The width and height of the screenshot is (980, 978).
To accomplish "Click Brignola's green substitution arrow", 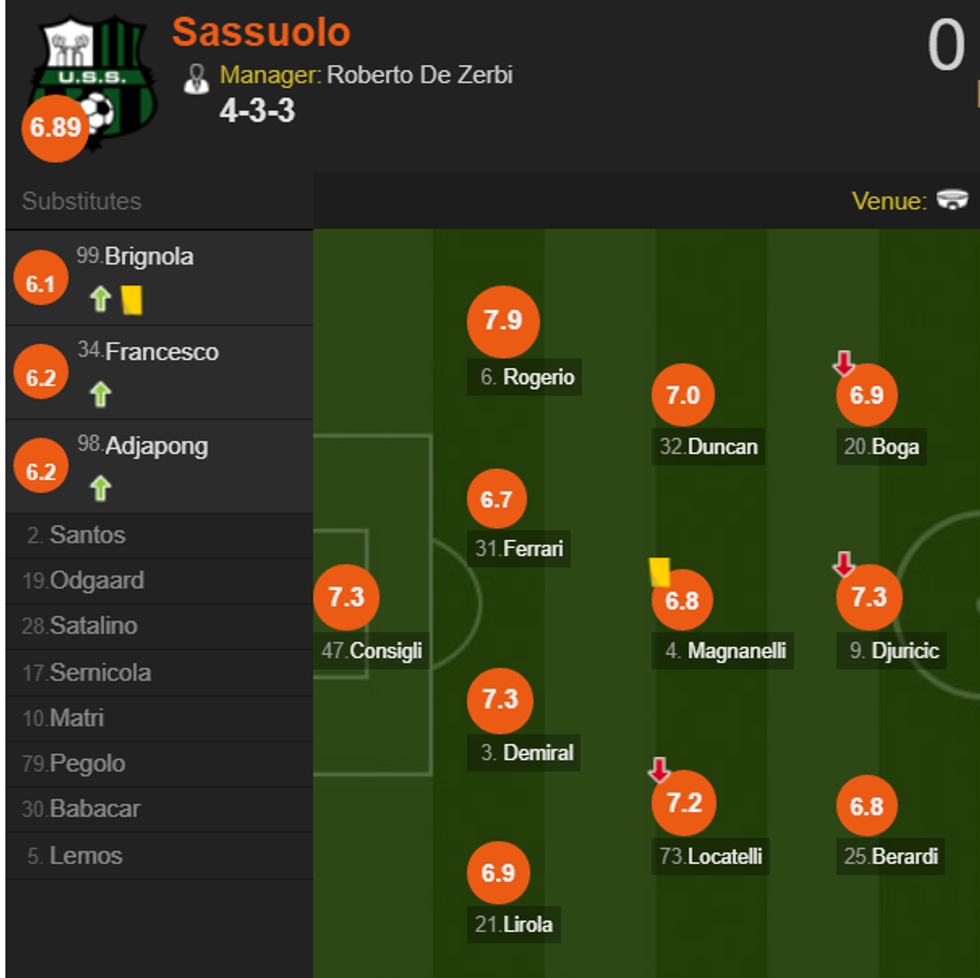I will (x=100, y=299).
